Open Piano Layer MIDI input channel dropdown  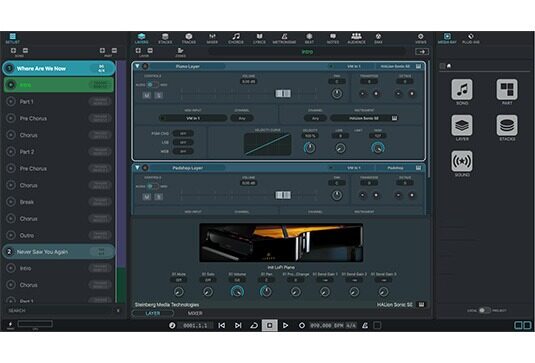click(x=242, y=118)
